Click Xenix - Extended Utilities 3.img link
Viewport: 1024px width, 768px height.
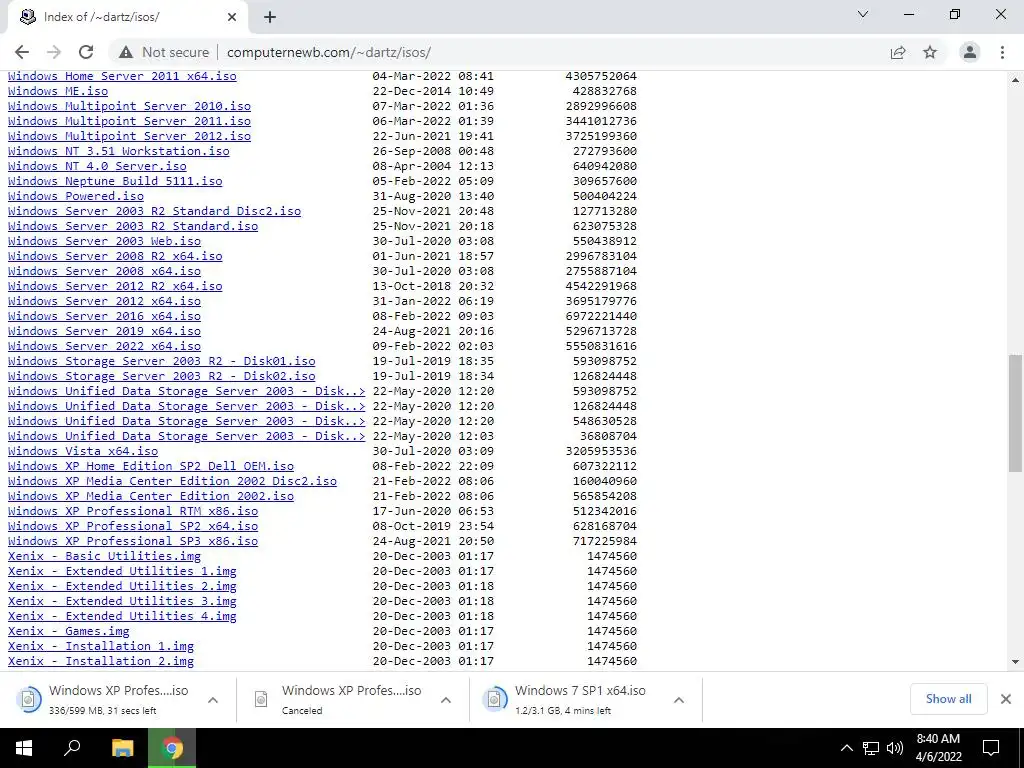click(122, 601)
